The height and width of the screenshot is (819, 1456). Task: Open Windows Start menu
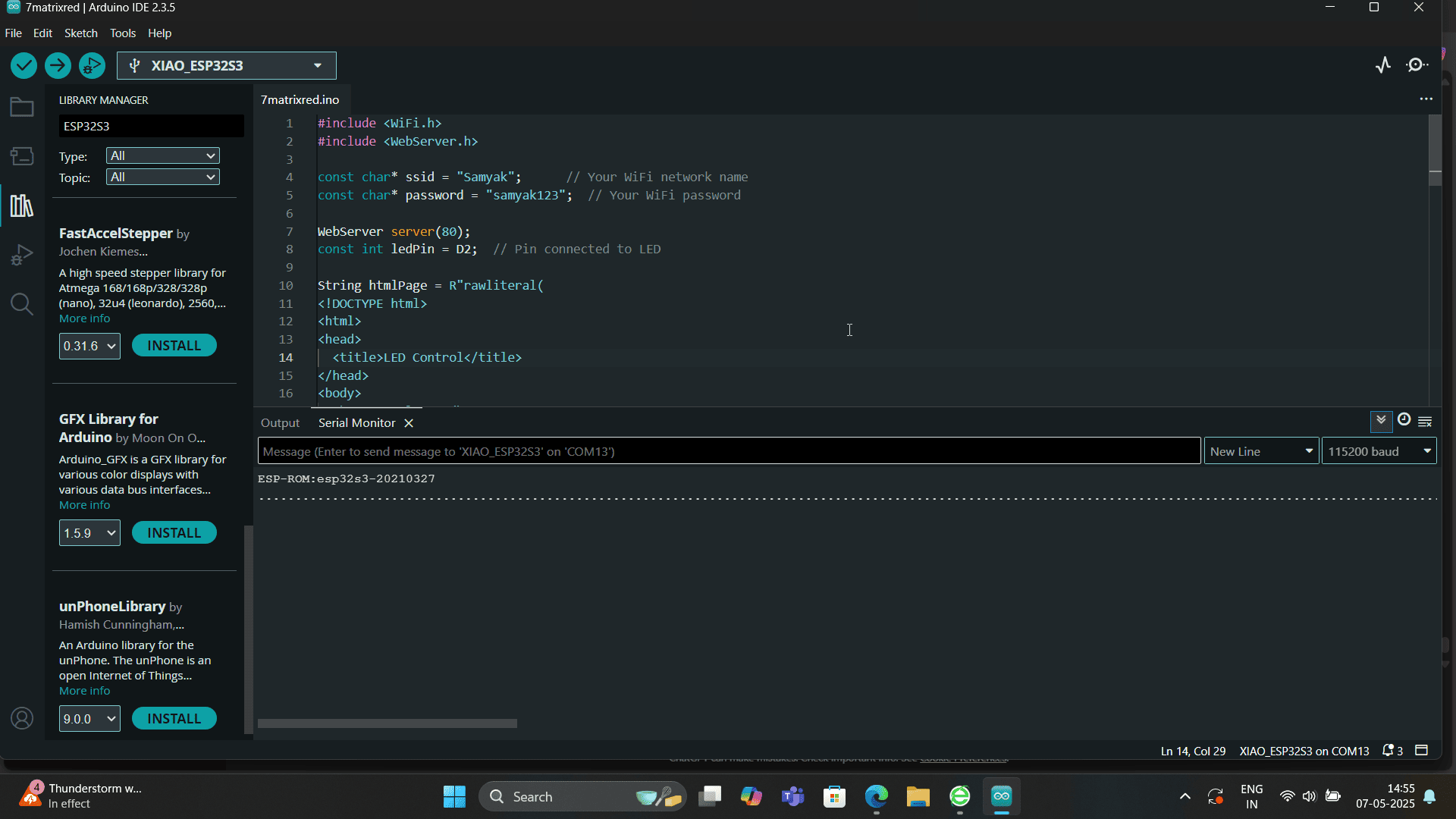pos(454,796)
